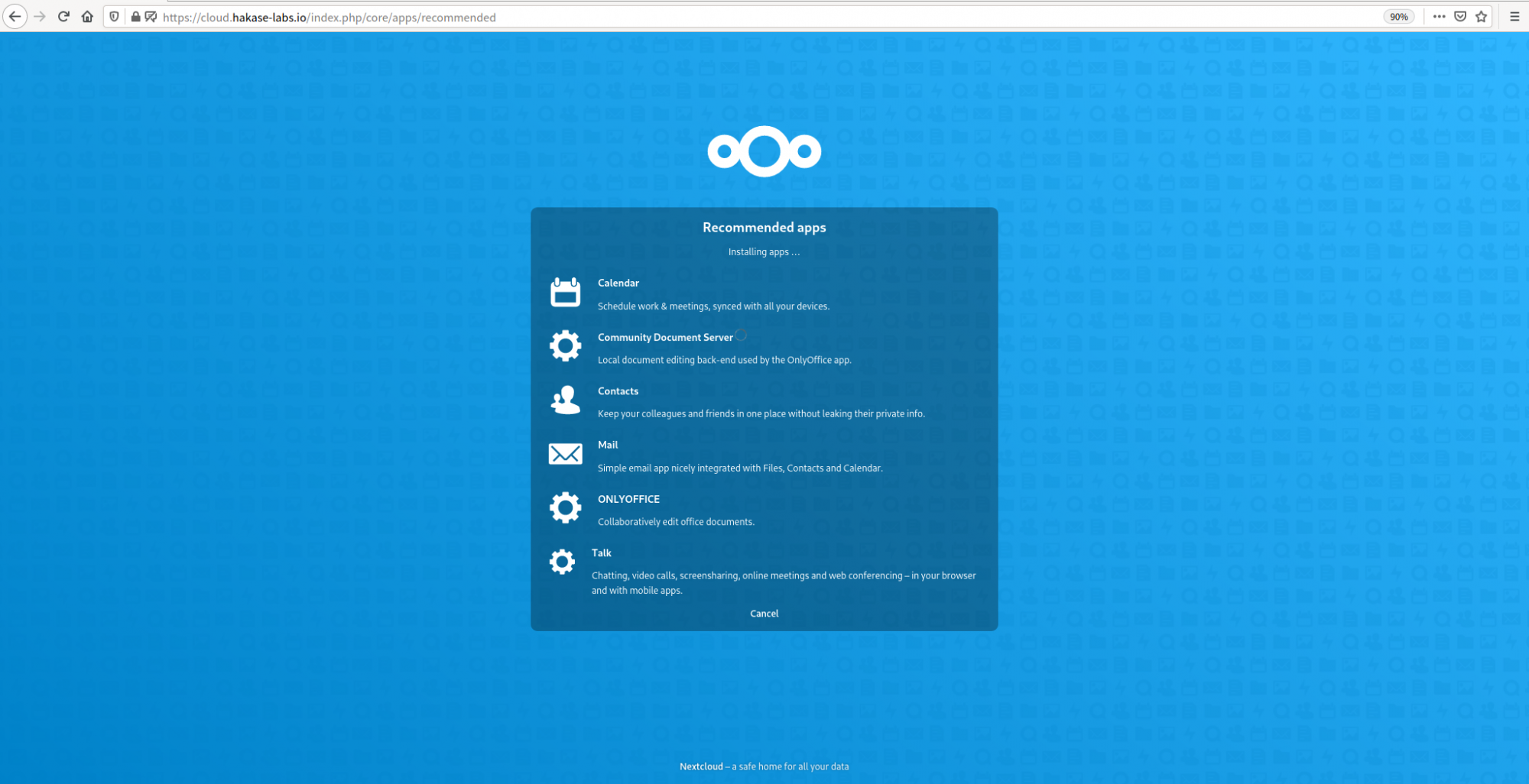Click the Mail title

coord(608,445)
